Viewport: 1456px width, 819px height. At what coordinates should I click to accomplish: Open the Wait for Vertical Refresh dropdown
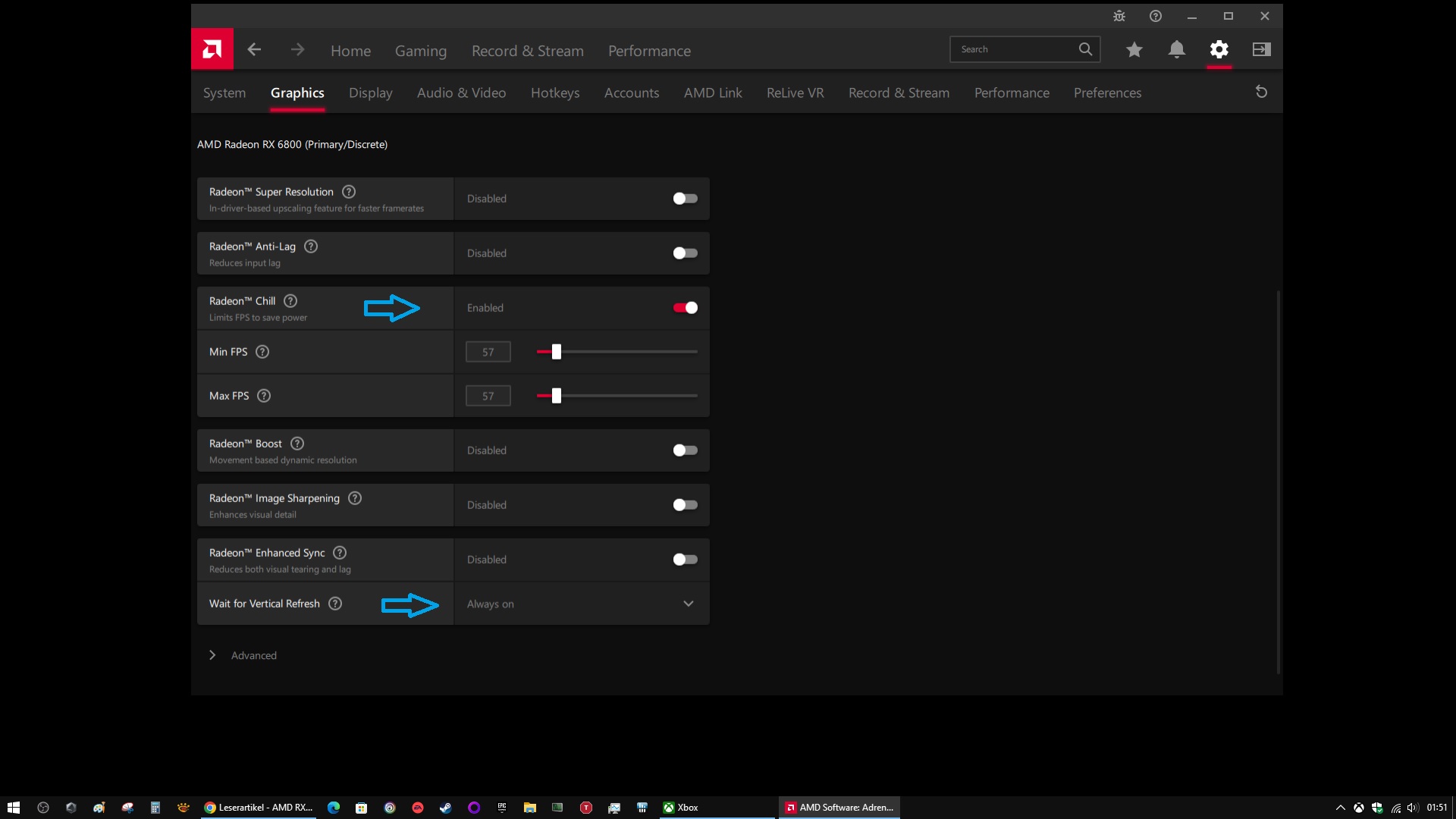[x=688, y=604]
